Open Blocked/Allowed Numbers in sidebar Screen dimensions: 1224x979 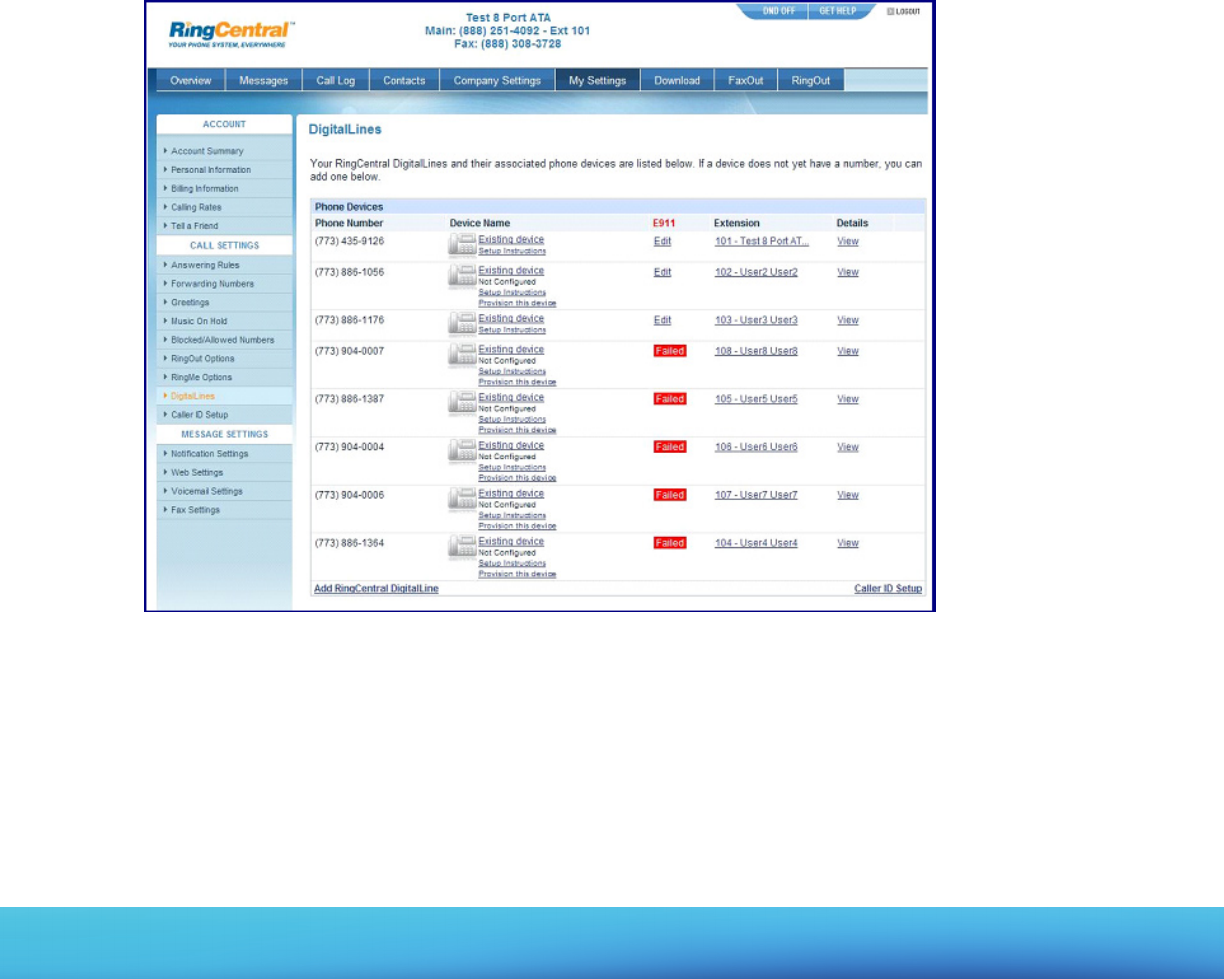(x=223, y=340)
